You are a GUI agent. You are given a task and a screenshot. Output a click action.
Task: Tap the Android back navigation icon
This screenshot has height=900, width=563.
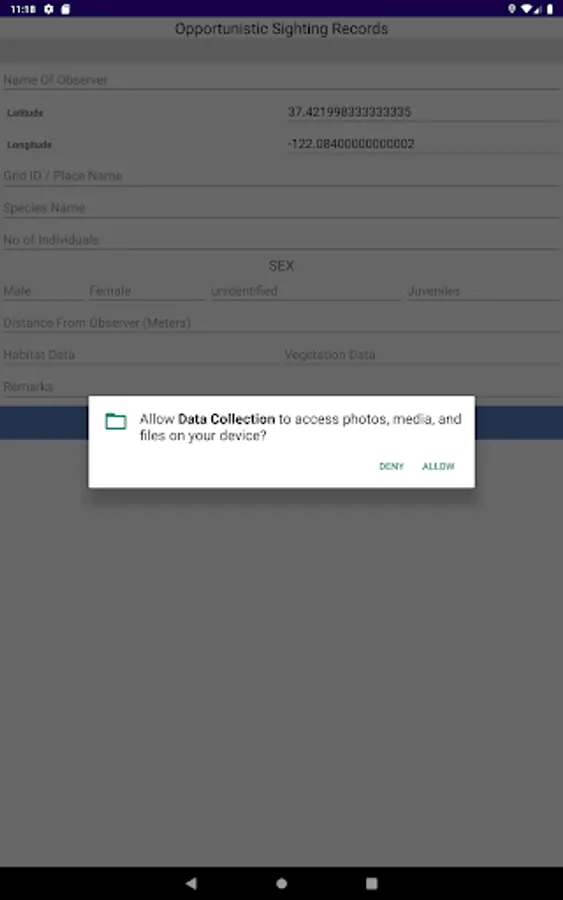pos(191,883)
